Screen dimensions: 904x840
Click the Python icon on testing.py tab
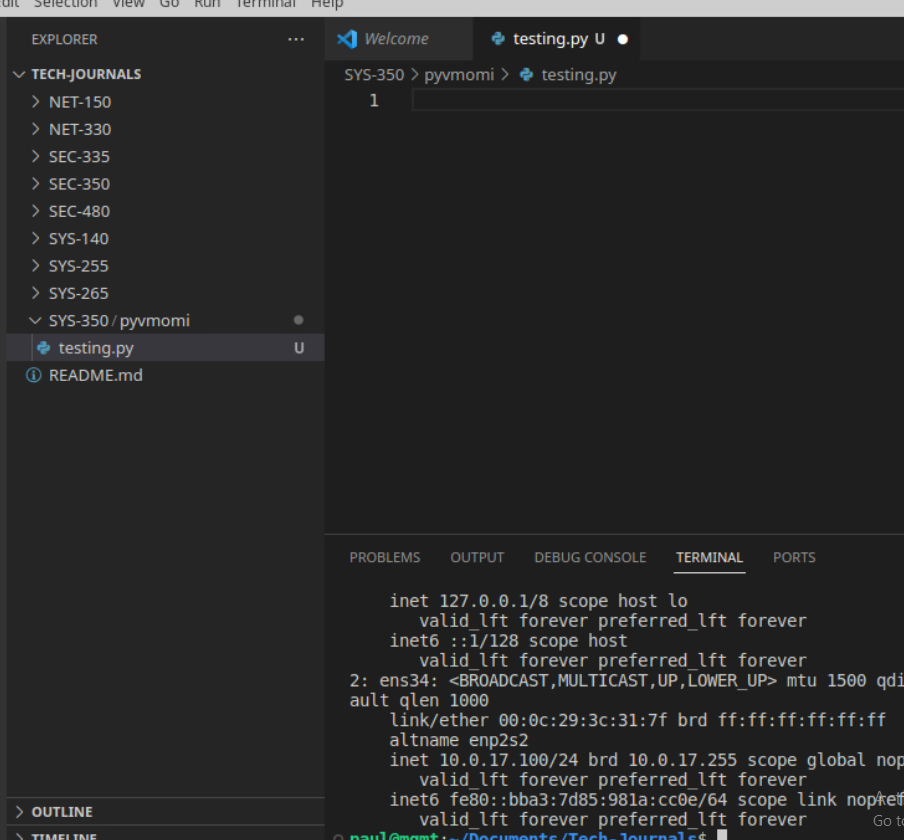pos(498,39)
